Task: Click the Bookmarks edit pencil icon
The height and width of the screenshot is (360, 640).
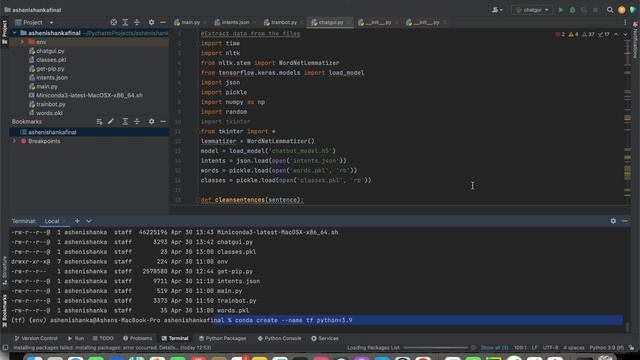Action: coord(111,122)
